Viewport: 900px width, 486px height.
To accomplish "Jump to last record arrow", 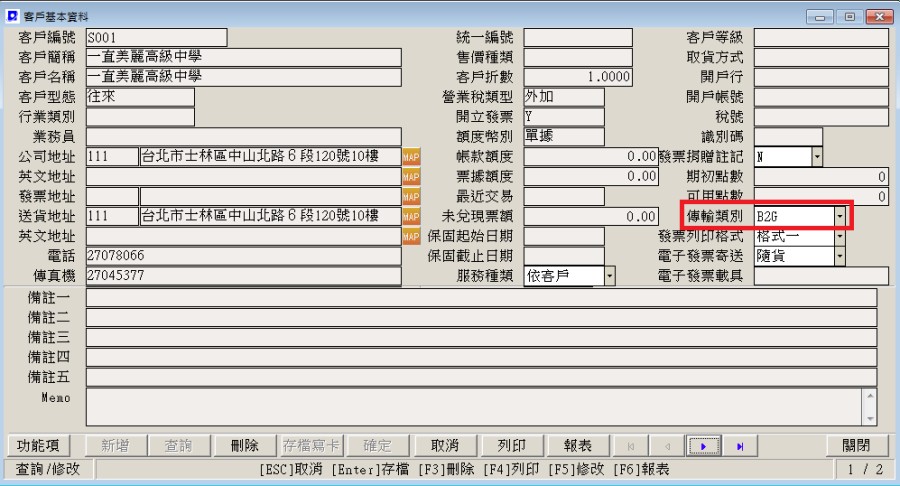I will point(740,446).
